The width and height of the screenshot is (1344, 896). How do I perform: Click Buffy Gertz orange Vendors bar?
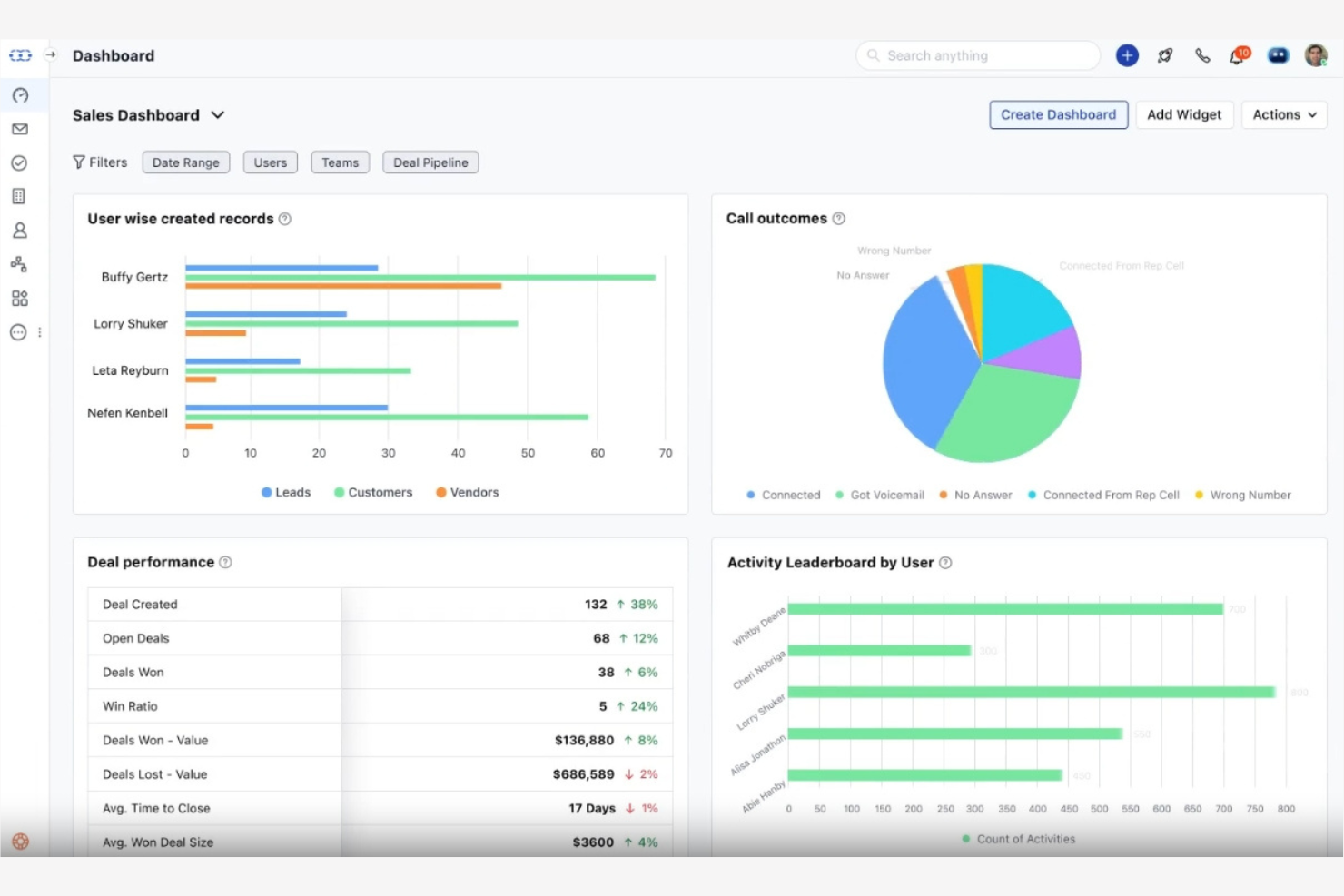(343, 286)
